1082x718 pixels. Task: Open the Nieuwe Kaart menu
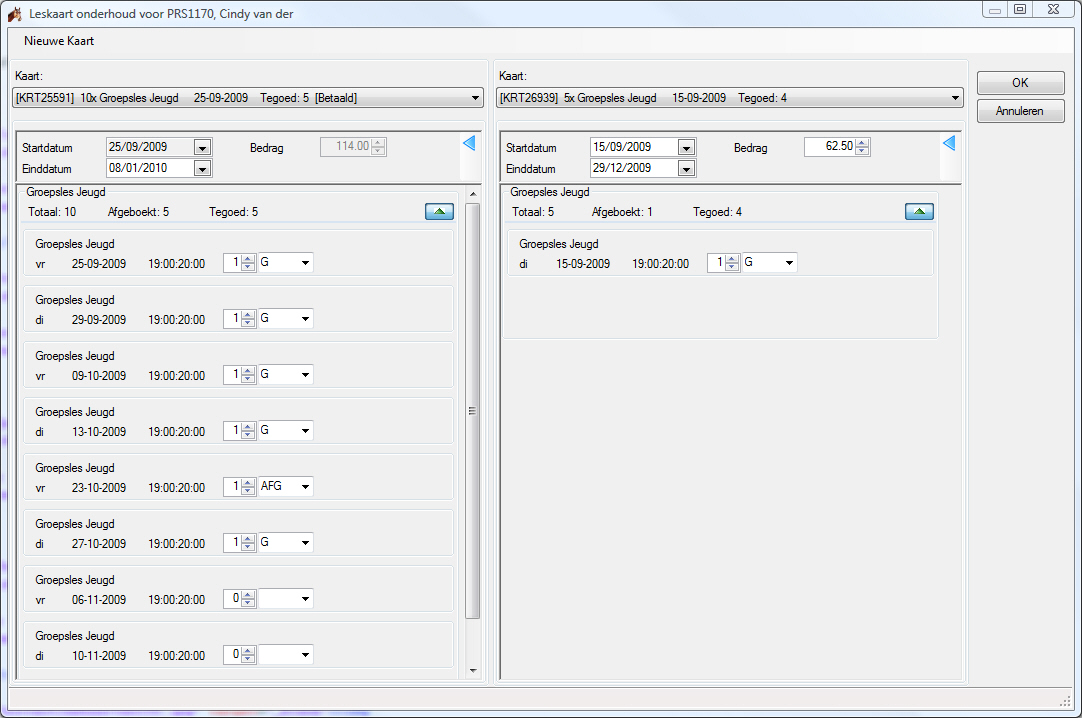point(59,41)
